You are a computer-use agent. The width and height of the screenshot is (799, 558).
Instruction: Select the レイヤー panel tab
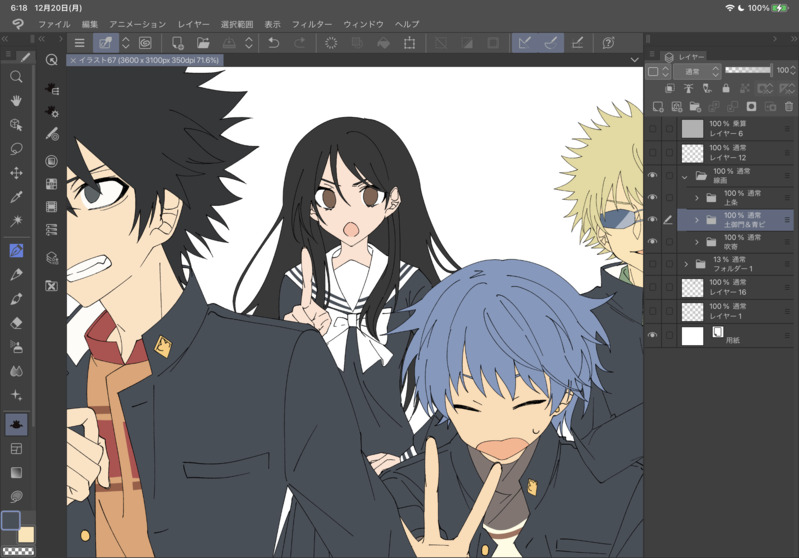[x=685, y=57]
